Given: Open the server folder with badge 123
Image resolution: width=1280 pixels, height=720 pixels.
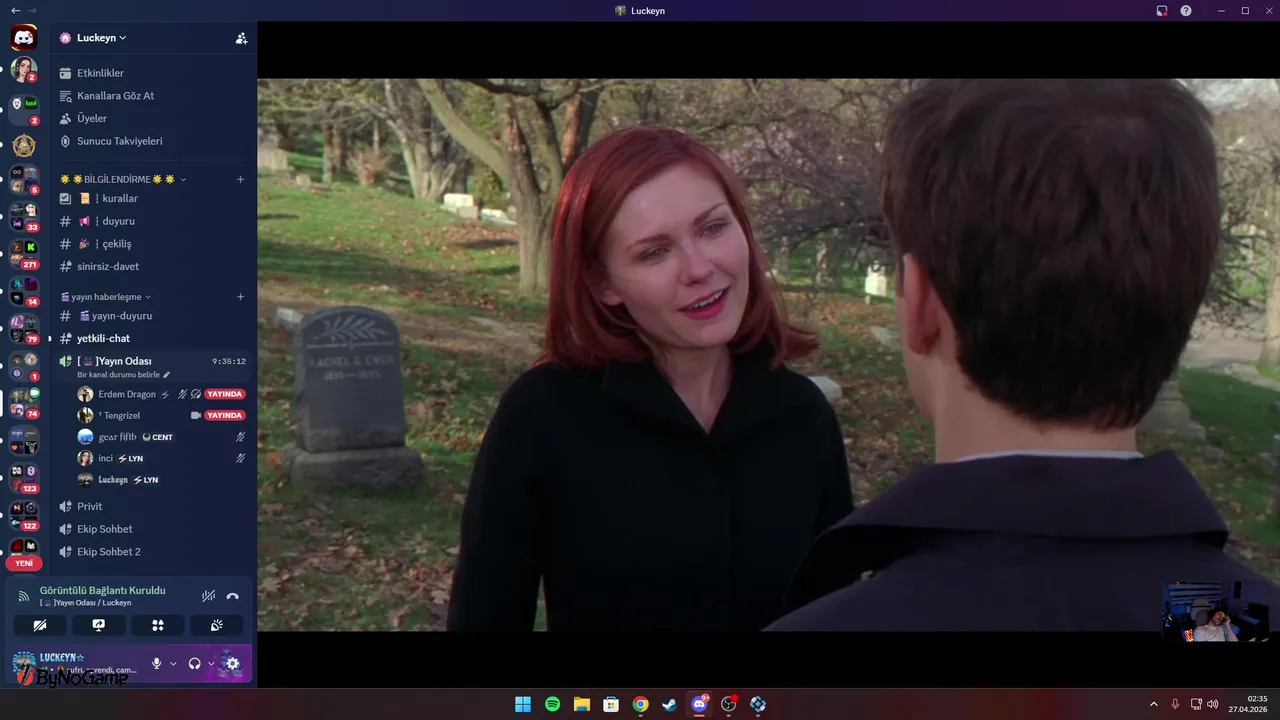Looking at the screenshot, I should pos(24,478).
